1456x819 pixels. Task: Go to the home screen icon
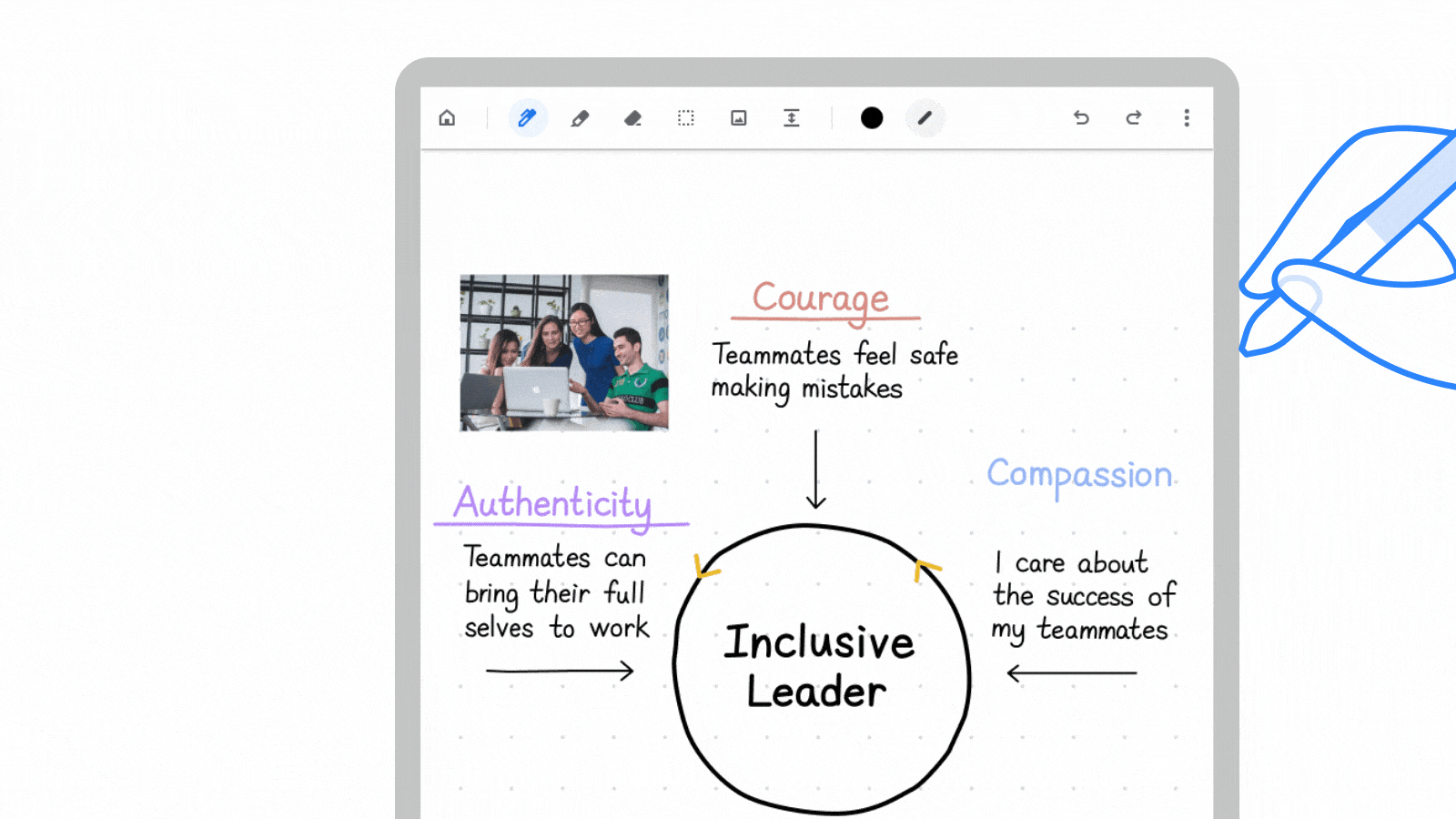pyautogui.click(x=447, y=118)
